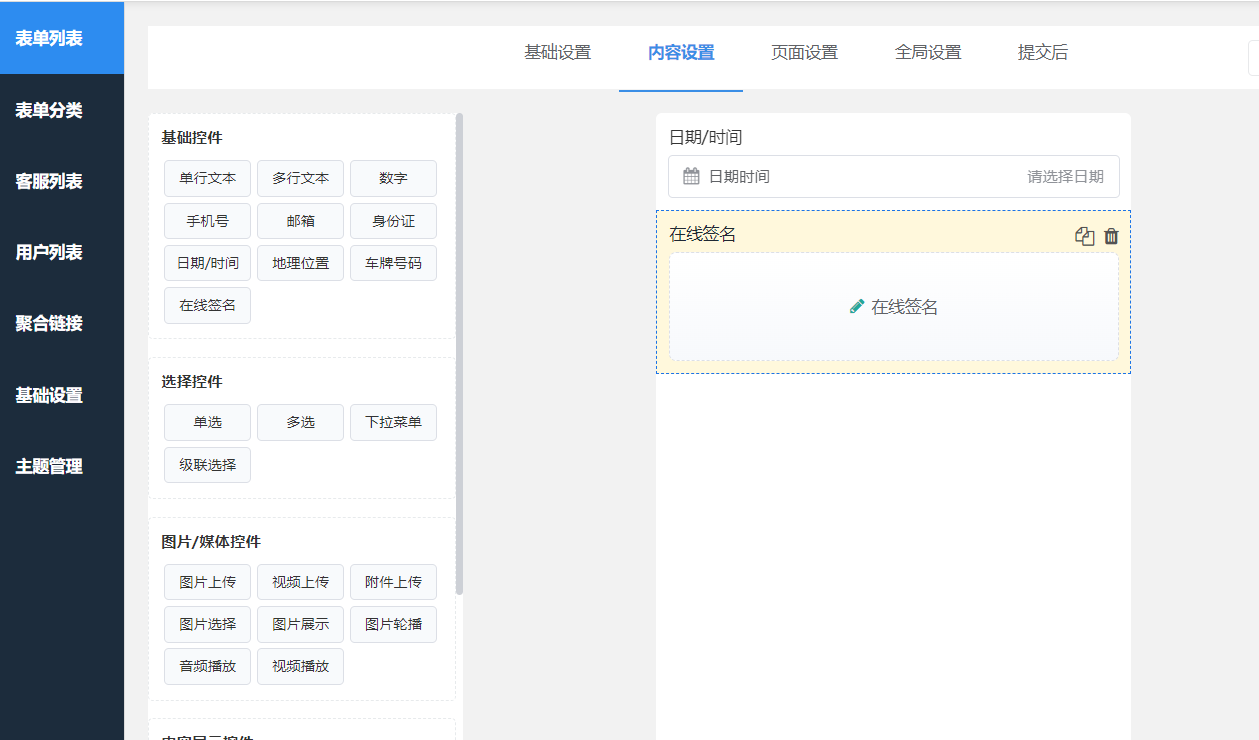This screenshot has height=740, width=1259.
Task: Insert the 音频播放 control
Action: click(x=207, y=667)
